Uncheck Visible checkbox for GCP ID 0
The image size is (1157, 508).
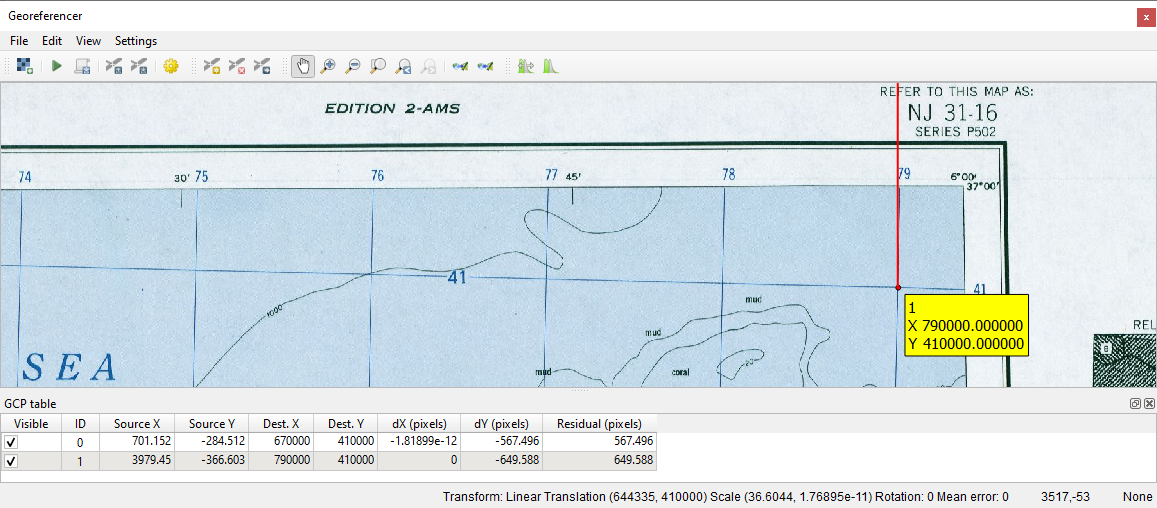pyautogui.click(x=11, y=441)
